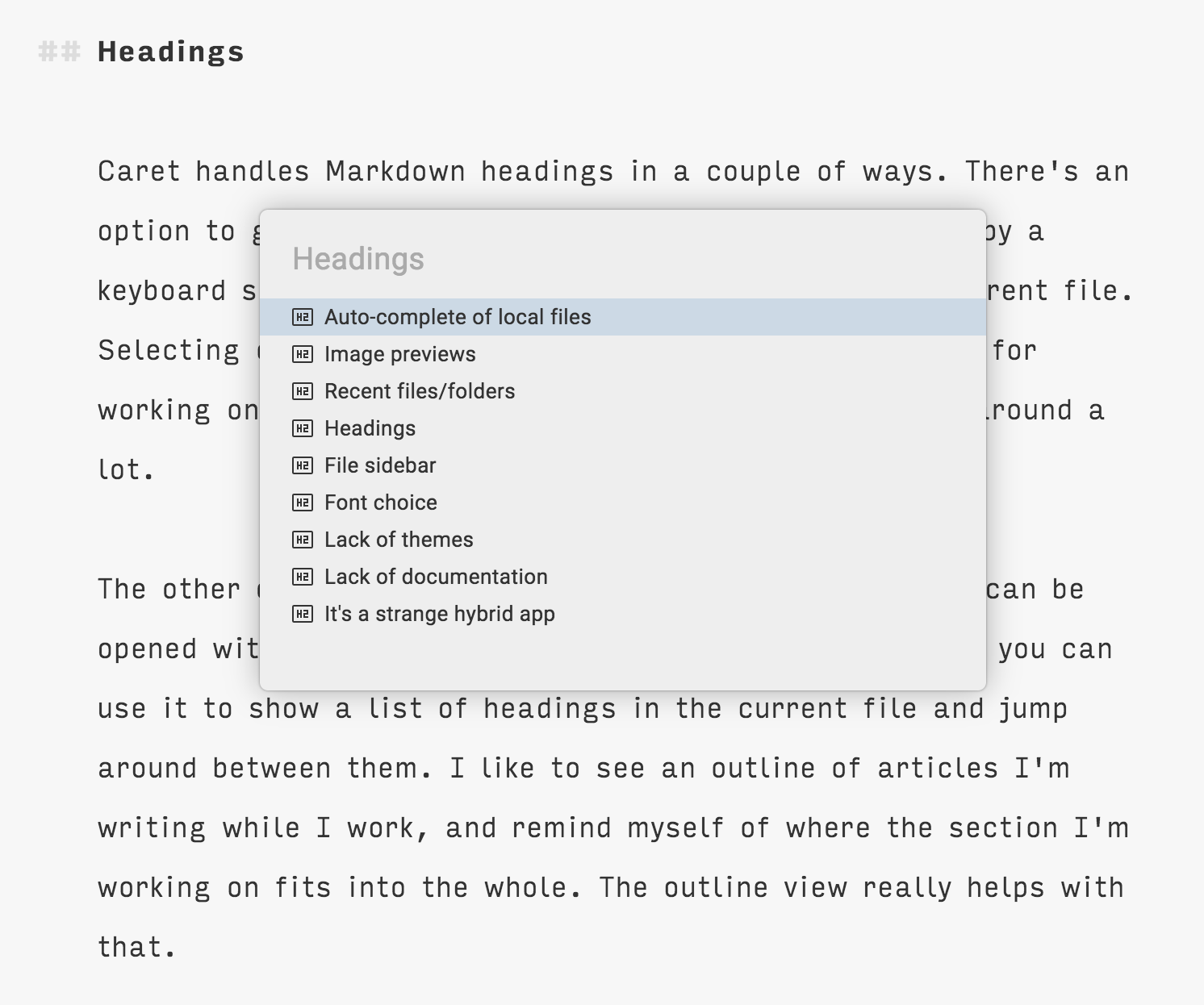
Task: Click the H2 badge beside Lack of themes
Action: (302, 540)
